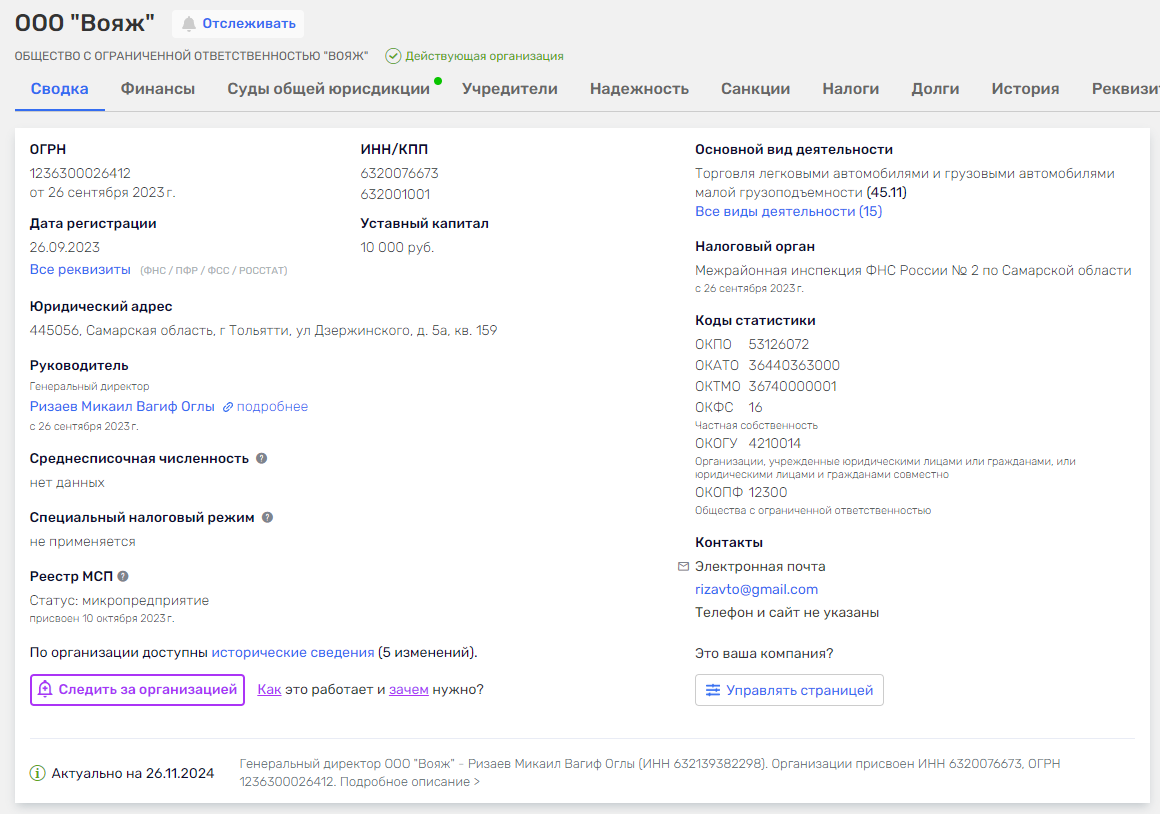Open the Сводка tab
Image resolution: width=1160 pixels, height=814 pixels.
(59, 89)
